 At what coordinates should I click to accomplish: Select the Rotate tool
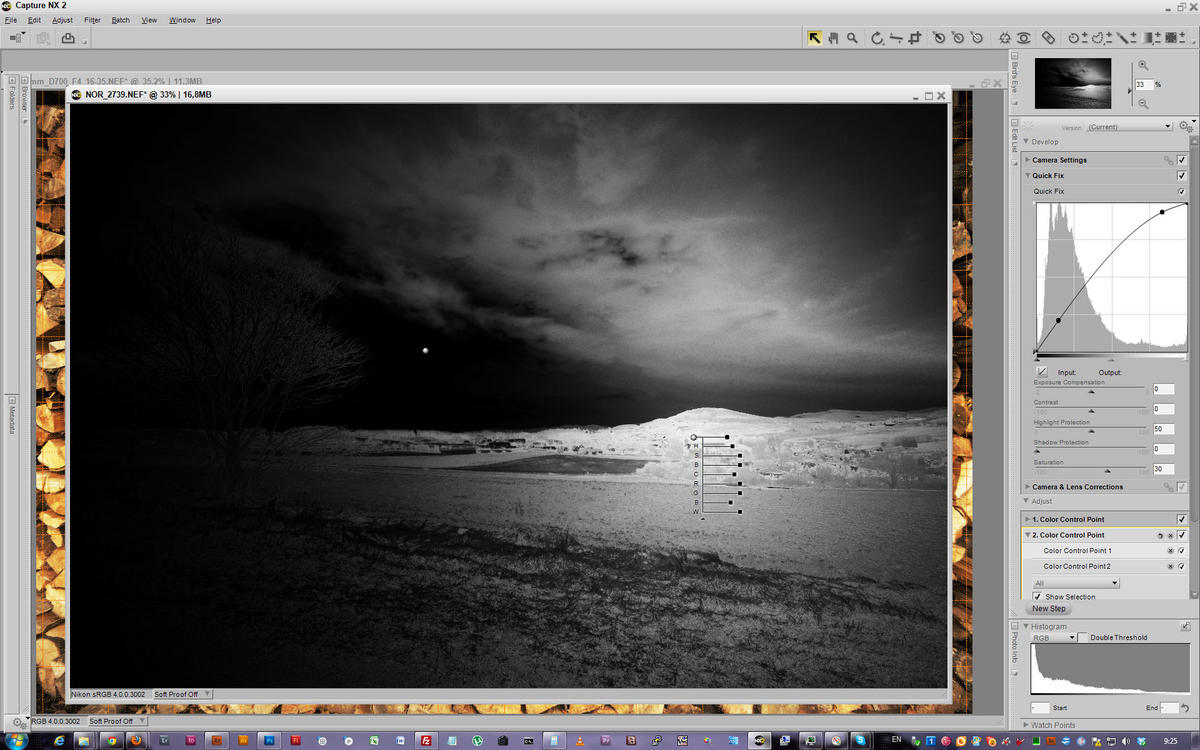click(877, 38)
